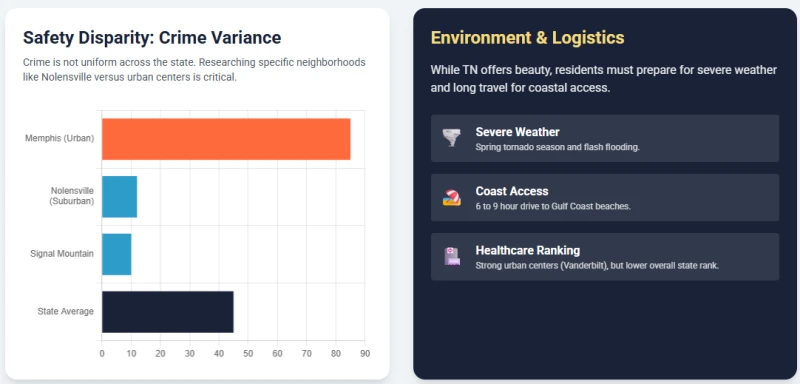Open the Healthcare Ranking card

(605, 257)
